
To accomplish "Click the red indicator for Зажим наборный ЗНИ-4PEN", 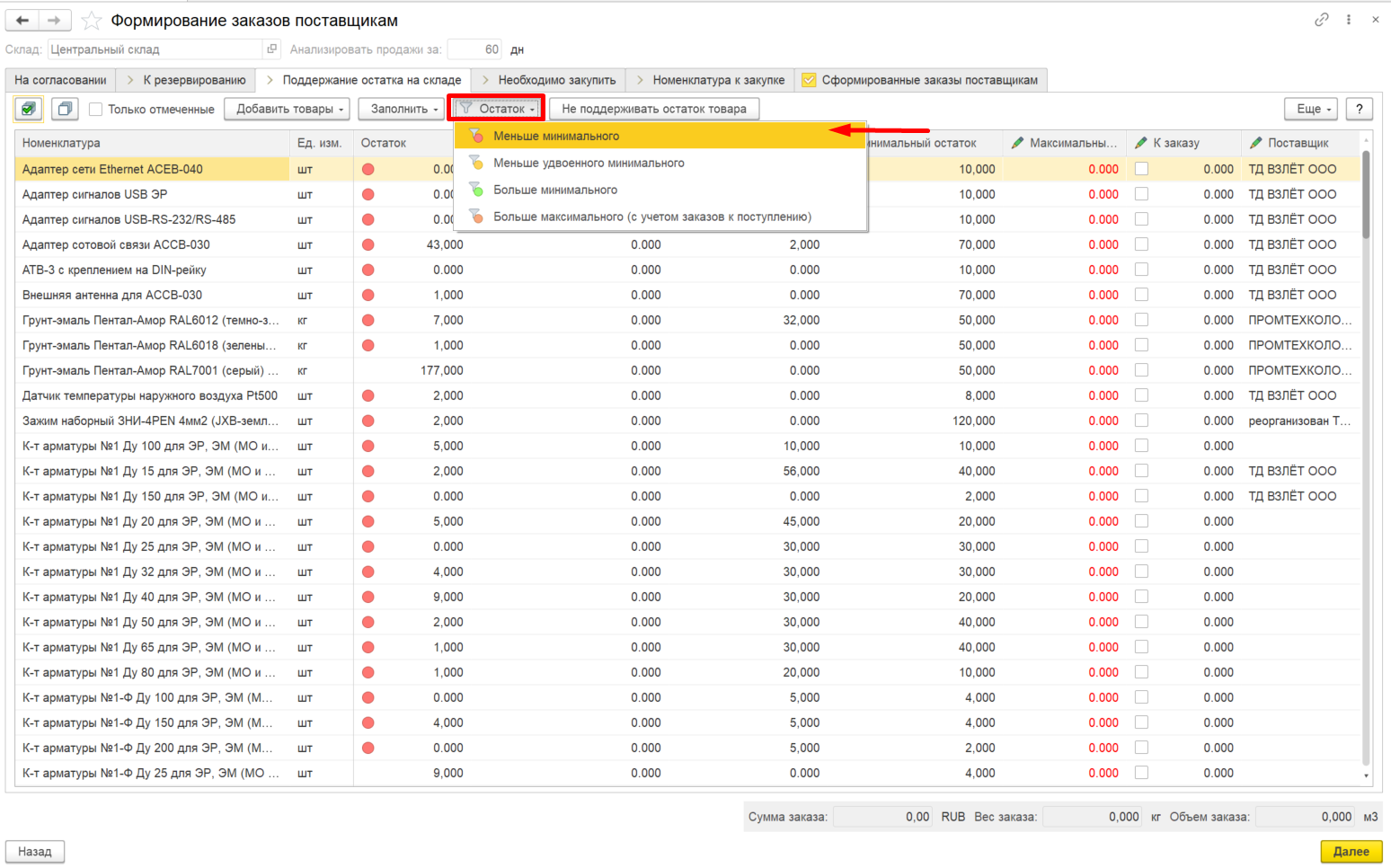I will [368, 421].
